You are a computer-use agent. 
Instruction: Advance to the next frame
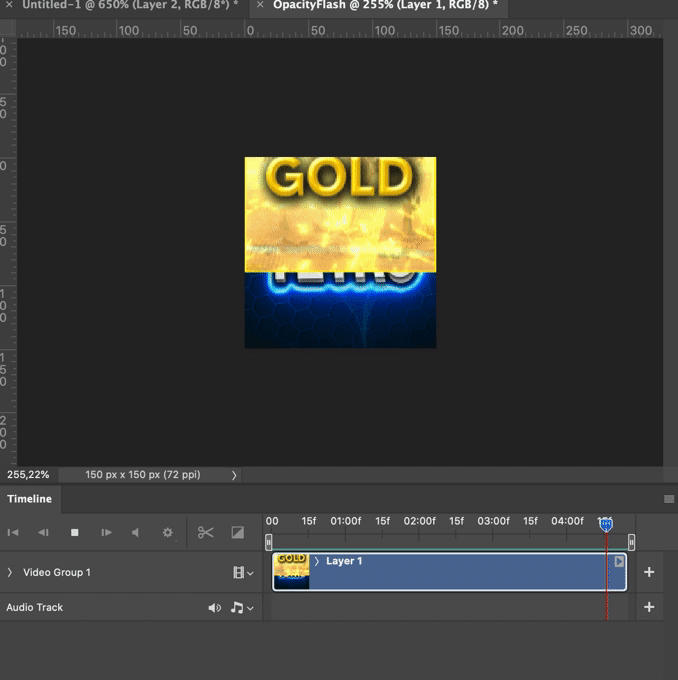pyautogui.click(x=106, y=532)
